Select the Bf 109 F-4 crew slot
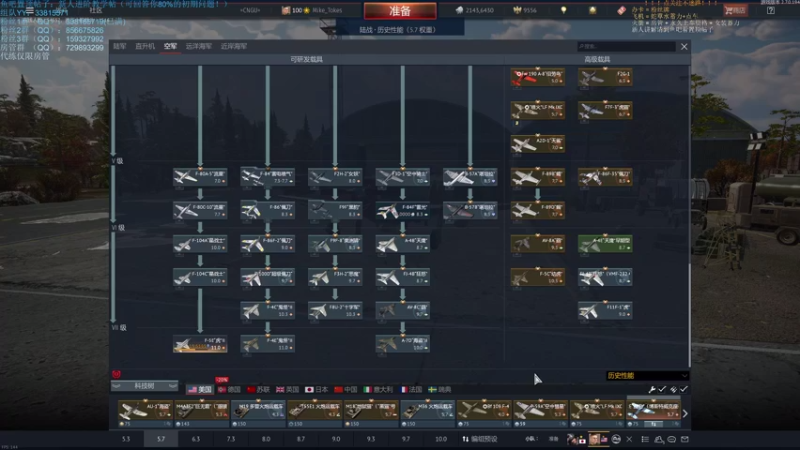 tap(484, 413)
